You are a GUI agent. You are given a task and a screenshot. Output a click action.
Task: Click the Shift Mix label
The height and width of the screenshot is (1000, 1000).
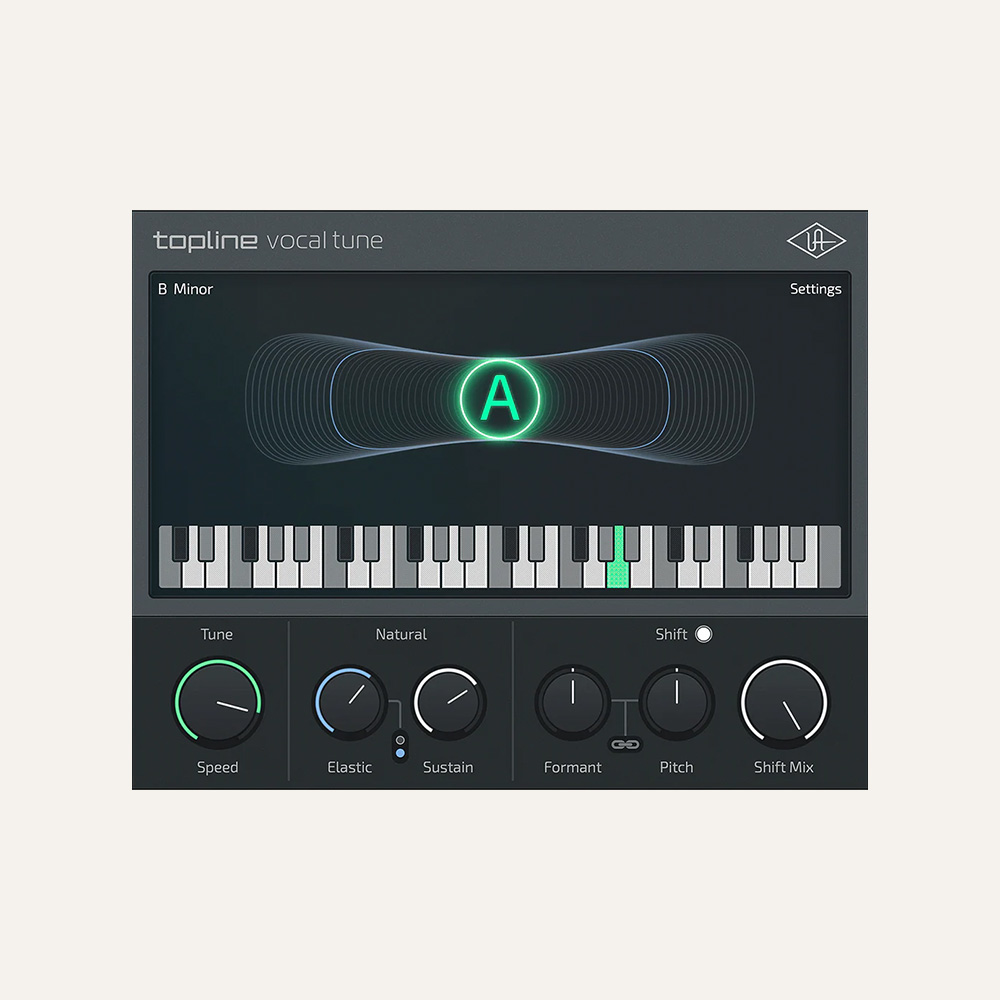(x=784, y=767)
